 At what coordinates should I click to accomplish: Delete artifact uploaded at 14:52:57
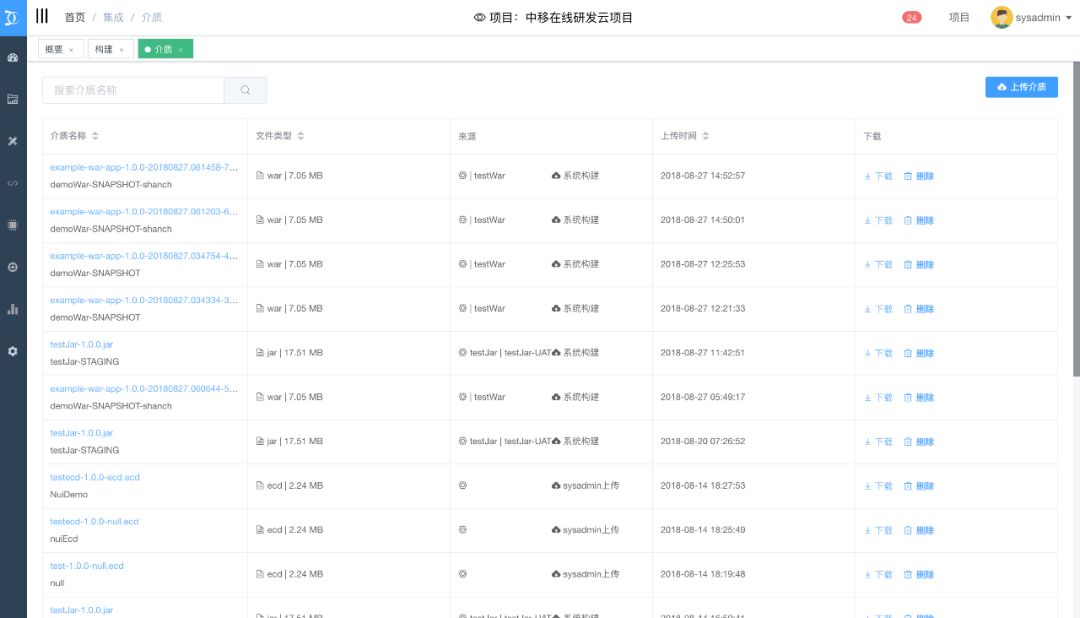tap(919, 176)
